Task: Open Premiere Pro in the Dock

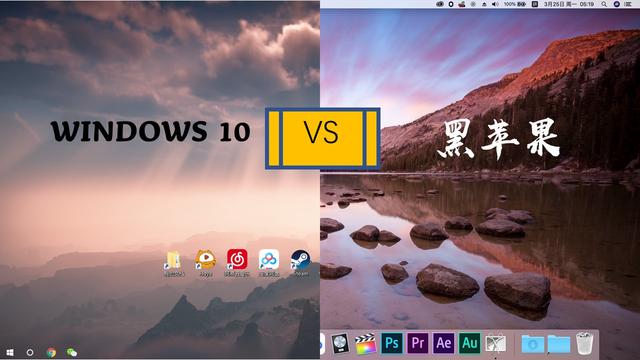Action: [418, 343]
